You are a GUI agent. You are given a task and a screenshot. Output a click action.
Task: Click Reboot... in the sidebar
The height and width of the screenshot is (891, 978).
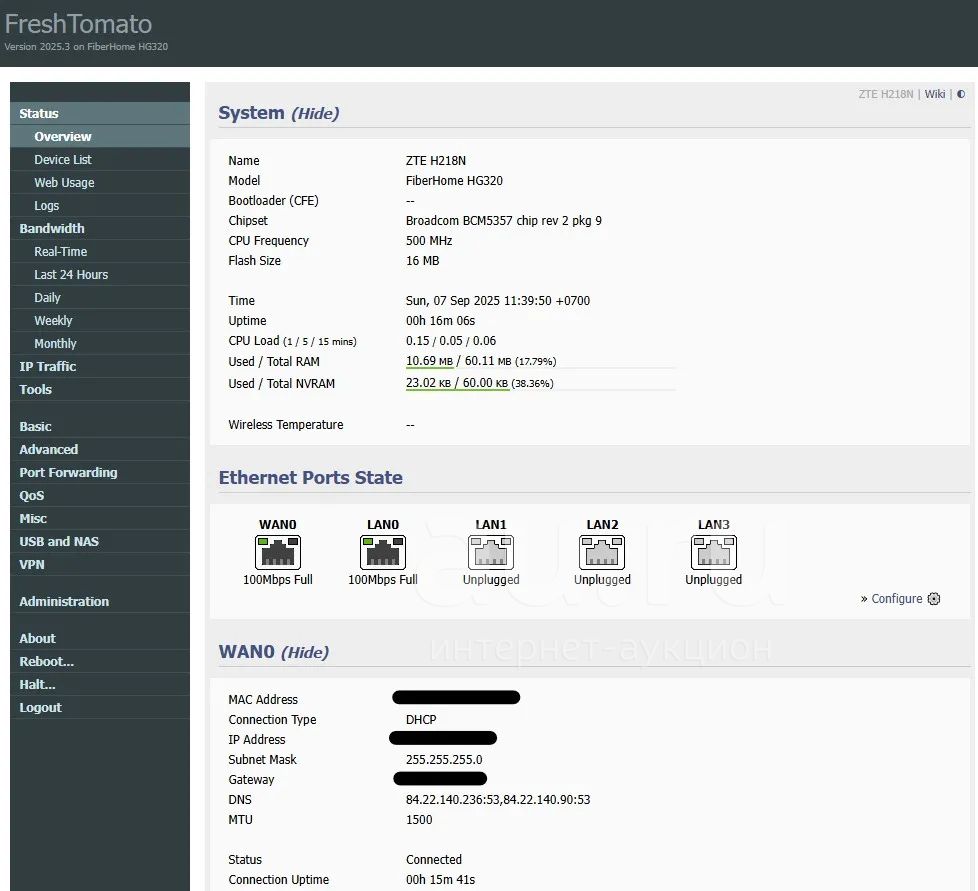(x=100, y=662)
